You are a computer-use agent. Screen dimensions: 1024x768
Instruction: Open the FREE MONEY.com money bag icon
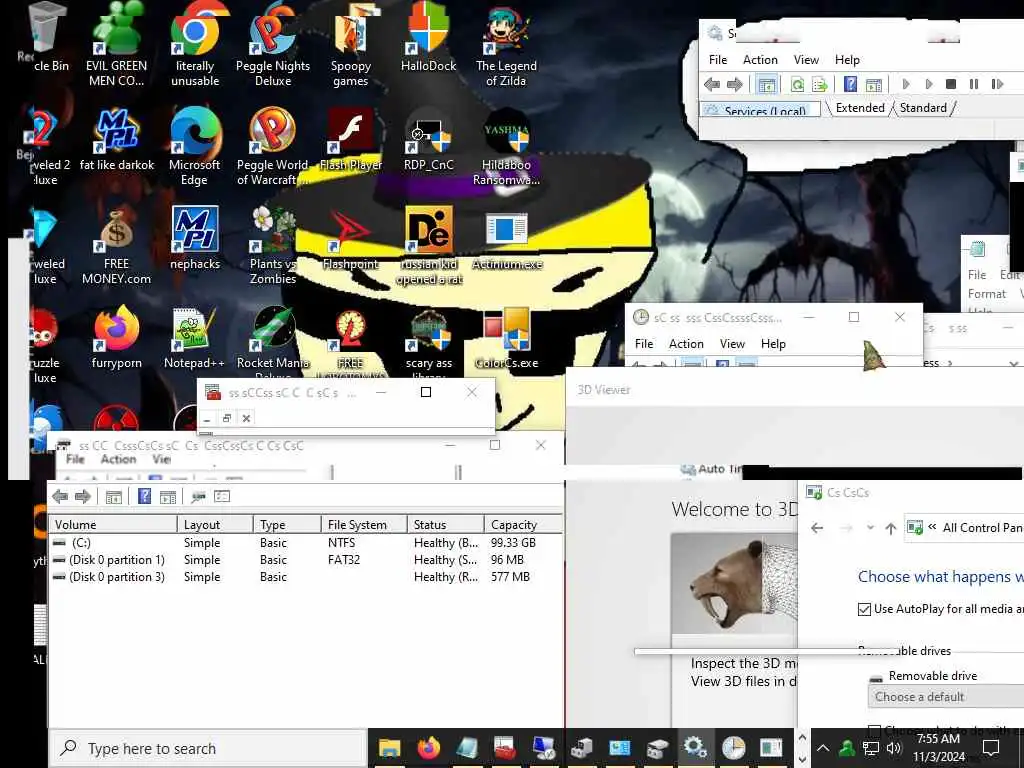(116, 245)
